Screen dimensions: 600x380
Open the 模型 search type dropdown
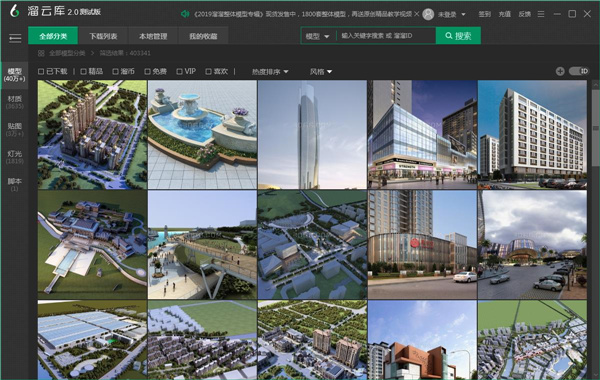[317, 36]
